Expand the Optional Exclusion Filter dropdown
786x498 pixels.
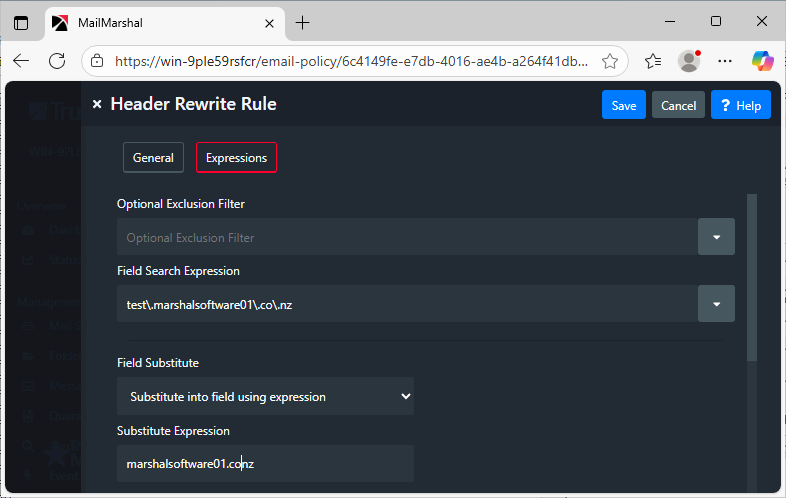pyautogui.click(x=716, y=237)
